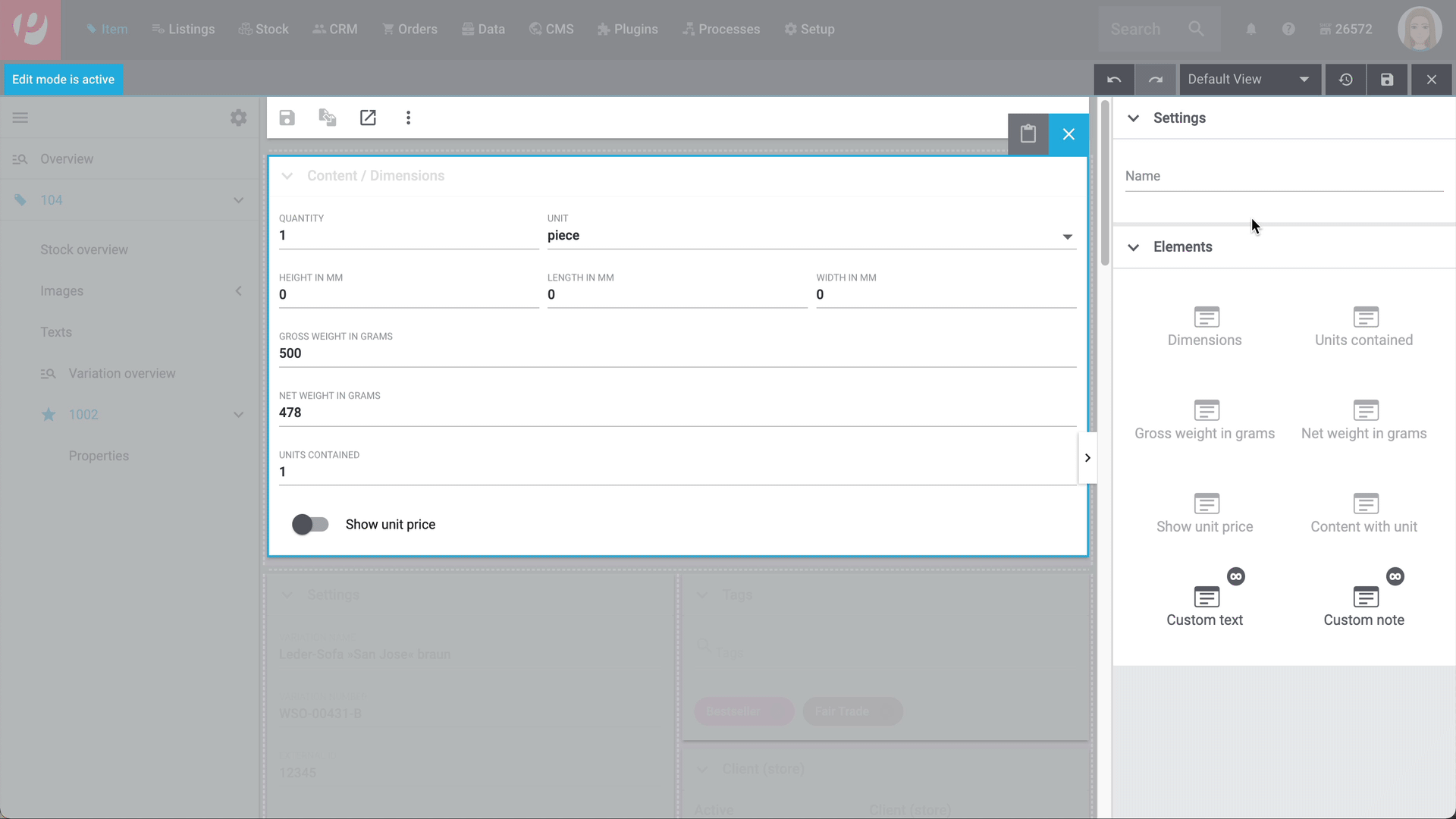Open the Default View dropdown
1456x819 pixels.
1248,80
